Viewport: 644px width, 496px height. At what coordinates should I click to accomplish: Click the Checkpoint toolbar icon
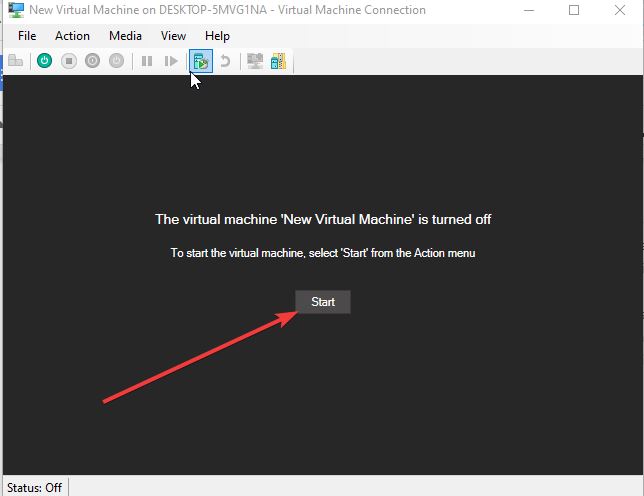click(201, 61)
